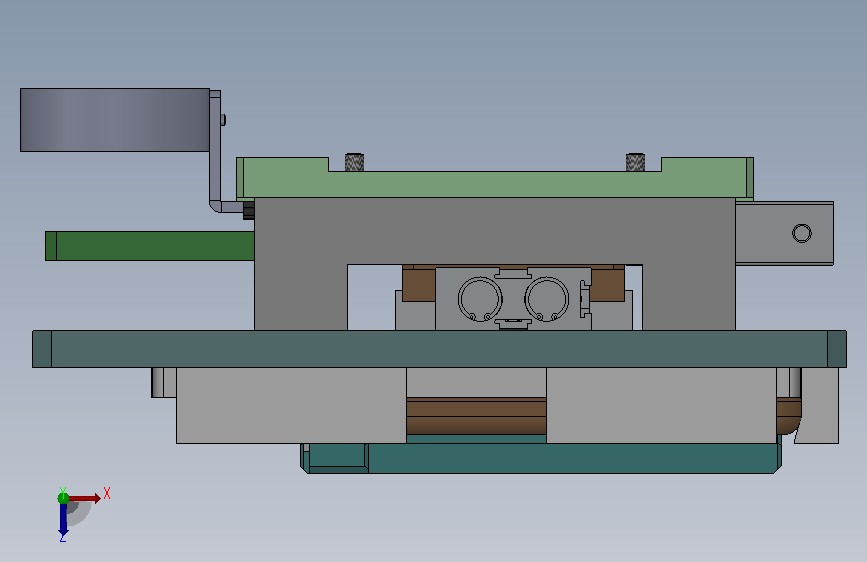Click the circular hole in the right bracket

(x=802, y=233)
